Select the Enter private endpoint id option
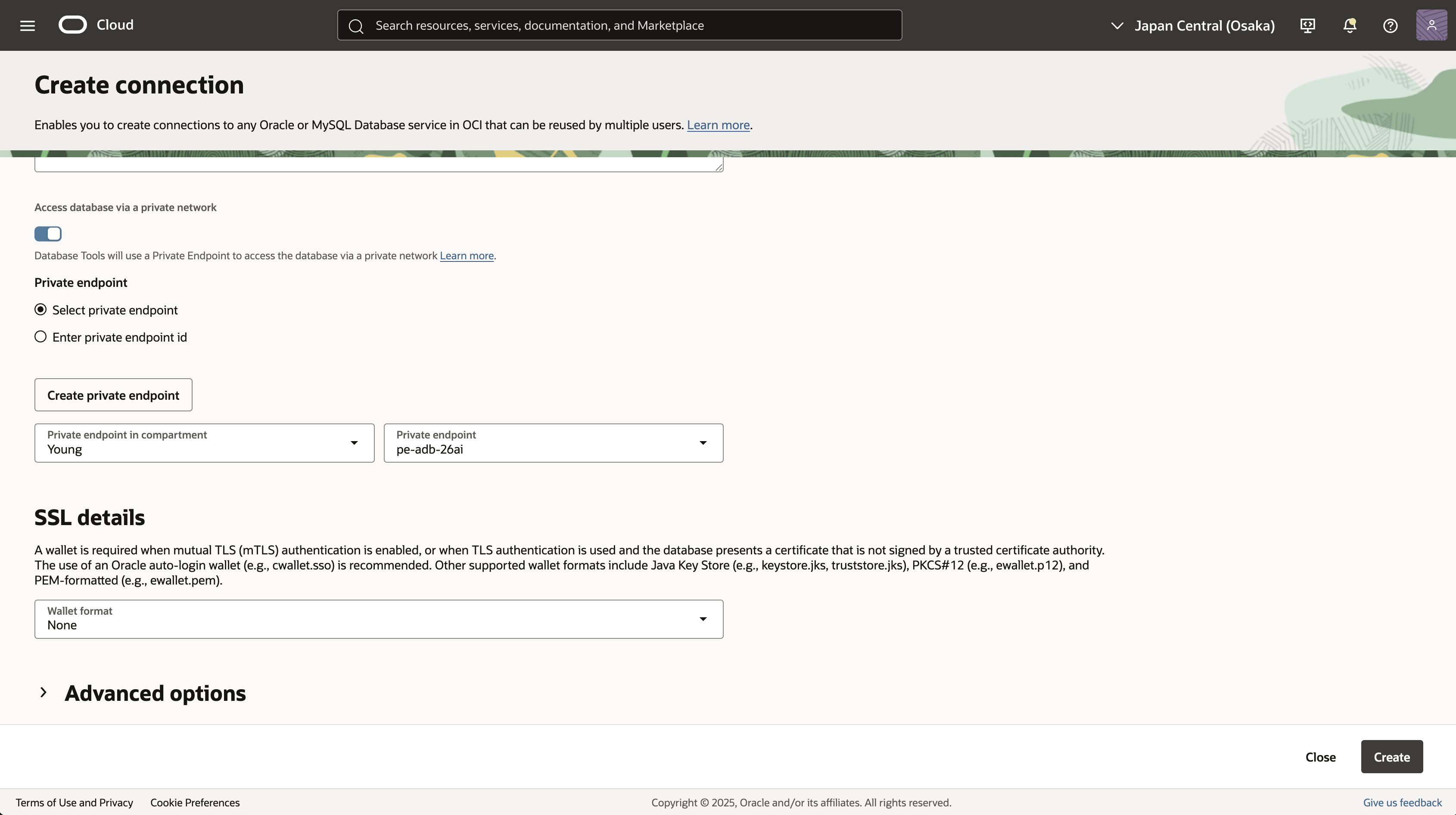 (x=40, y=336)
